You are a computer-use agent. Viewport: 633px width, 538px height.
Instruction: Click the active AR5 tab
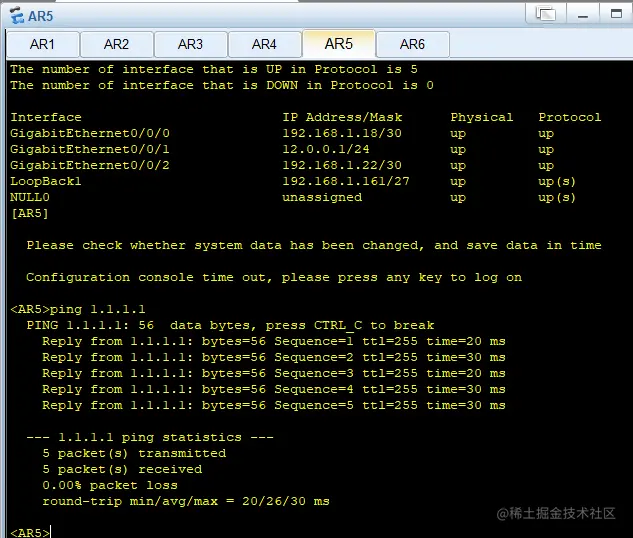click(339, 44)
